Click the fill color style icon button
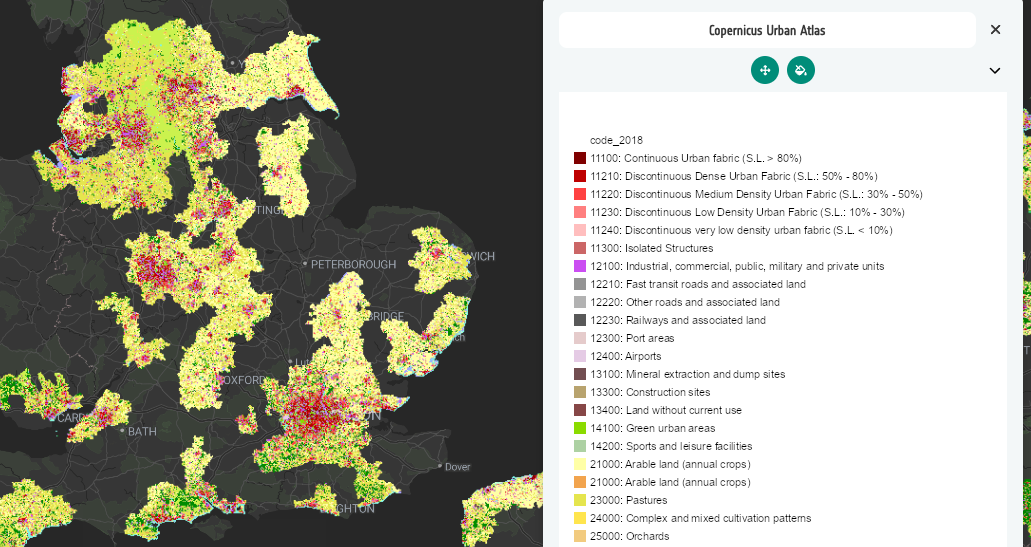Viewport: 1031px width, 547px height. click(801, 70)
